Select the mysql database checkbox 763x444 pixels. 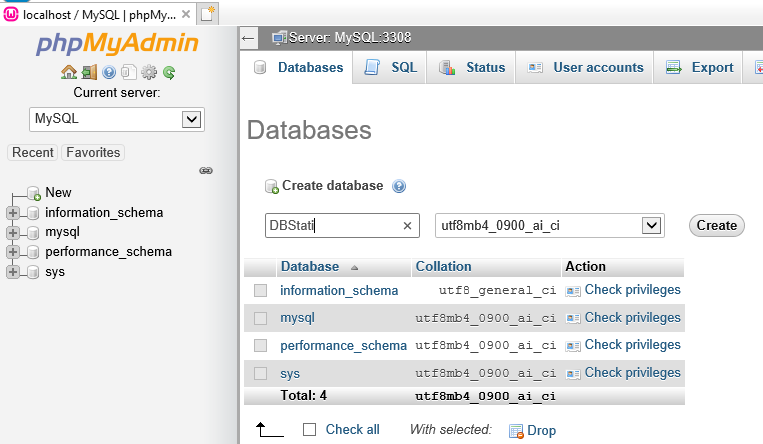point(260,318)
